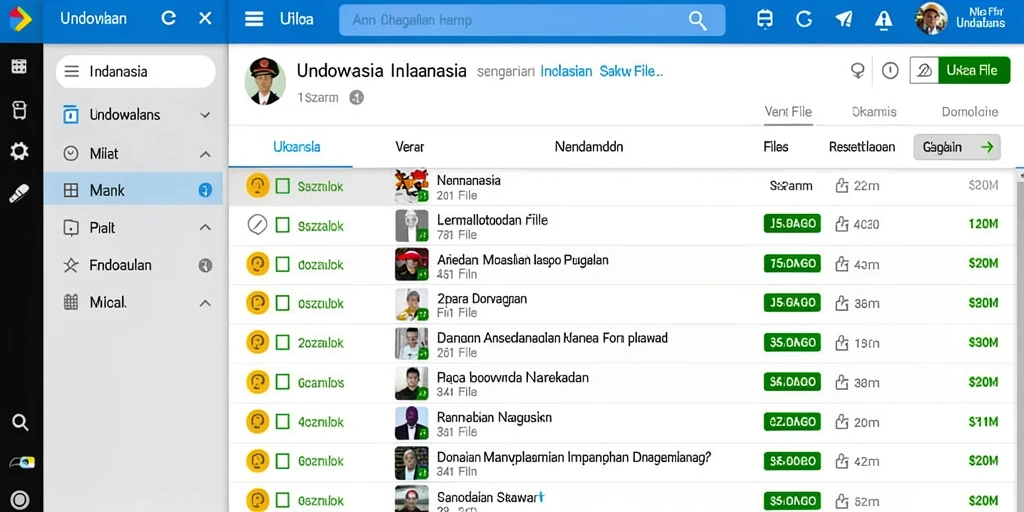This screenshot has width=1024, height=512.
Task: Click the refresh icon next to Undowiaan
Action: (x=168, y=18)
